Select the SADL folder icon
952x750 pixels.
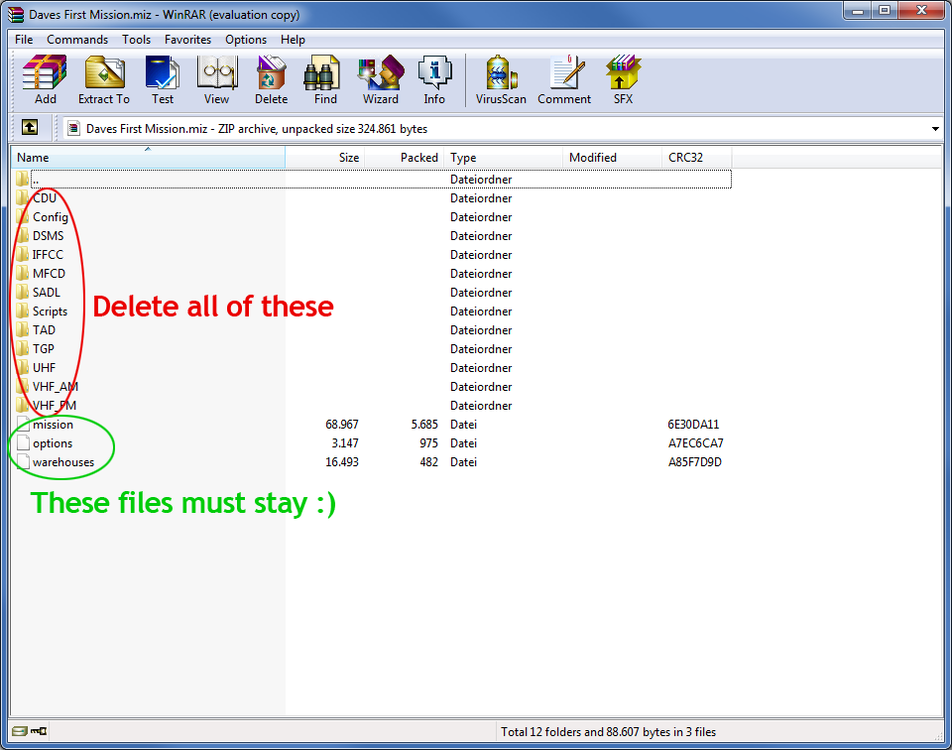pos(23,292)
